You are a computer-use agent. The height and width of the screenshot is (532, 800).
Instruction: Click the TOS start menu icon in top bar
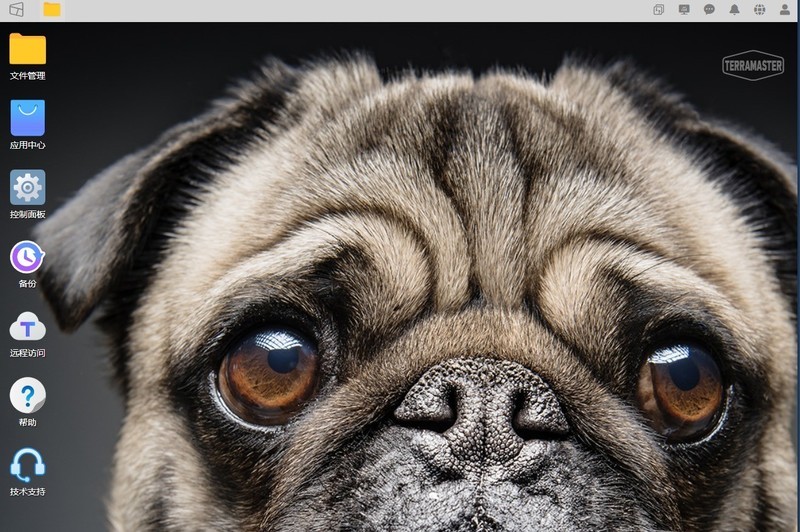[x=16, y=9]
